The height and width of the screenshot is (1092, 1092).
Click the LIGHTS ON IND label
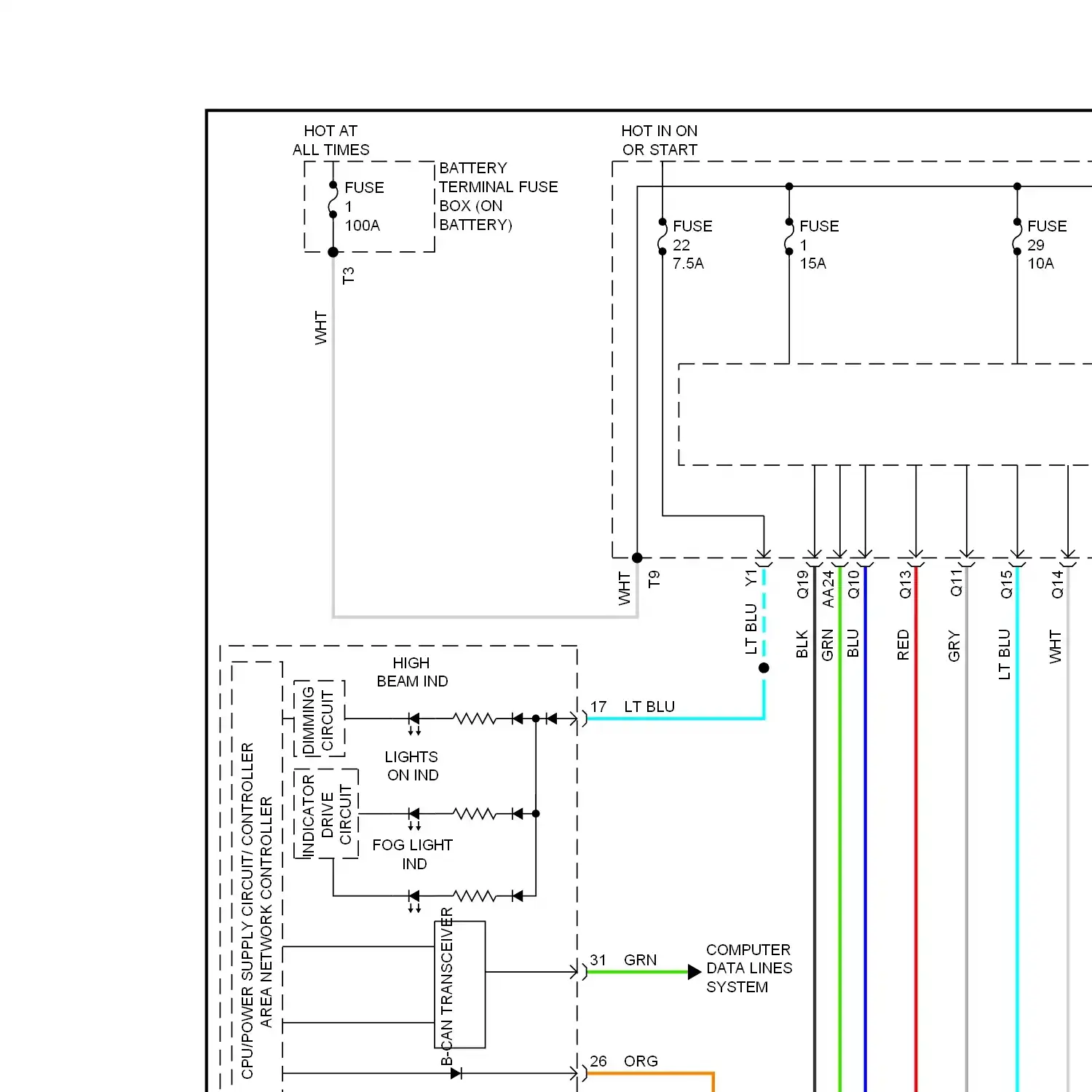tap(413, 766)
